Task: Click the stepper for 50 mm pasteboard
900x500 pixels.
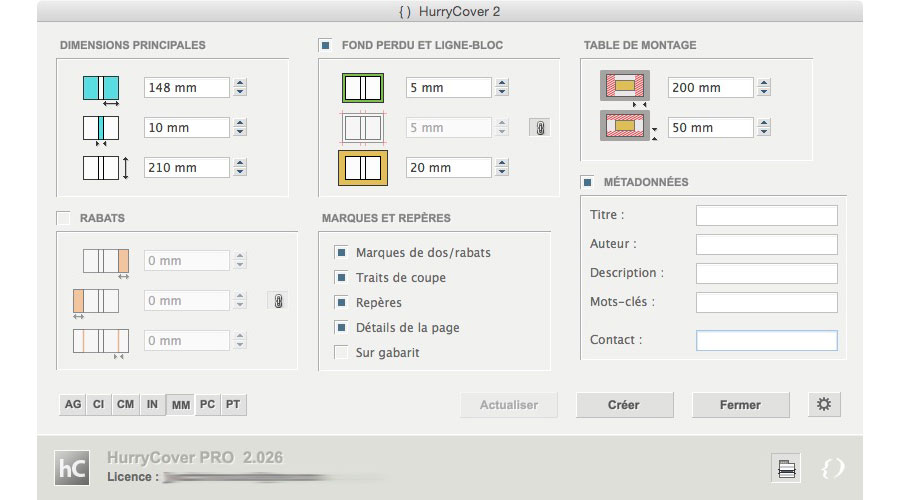Action: [764, 127]
